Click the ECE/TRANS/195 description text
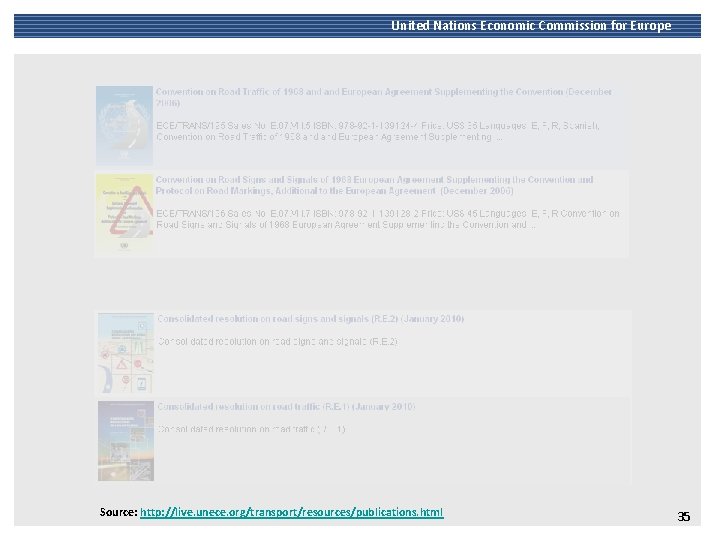The image size is (720, 540). 377,131
